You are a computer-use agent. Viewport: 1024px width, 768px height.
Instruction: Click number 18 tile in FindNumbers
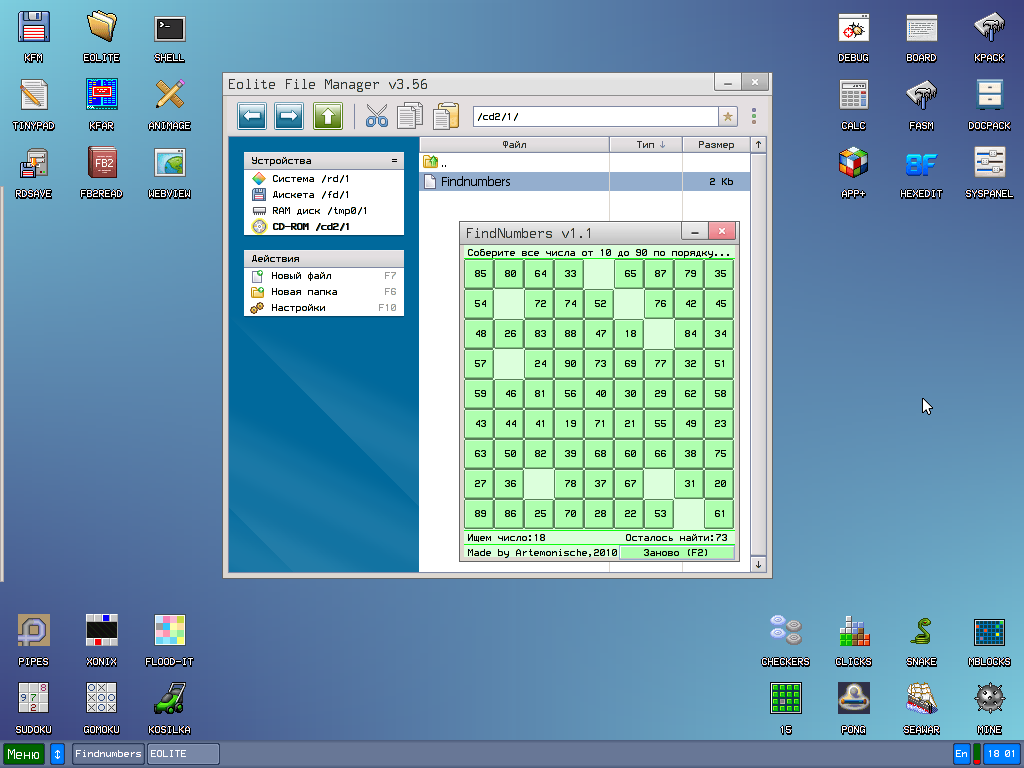coord(629,334)
